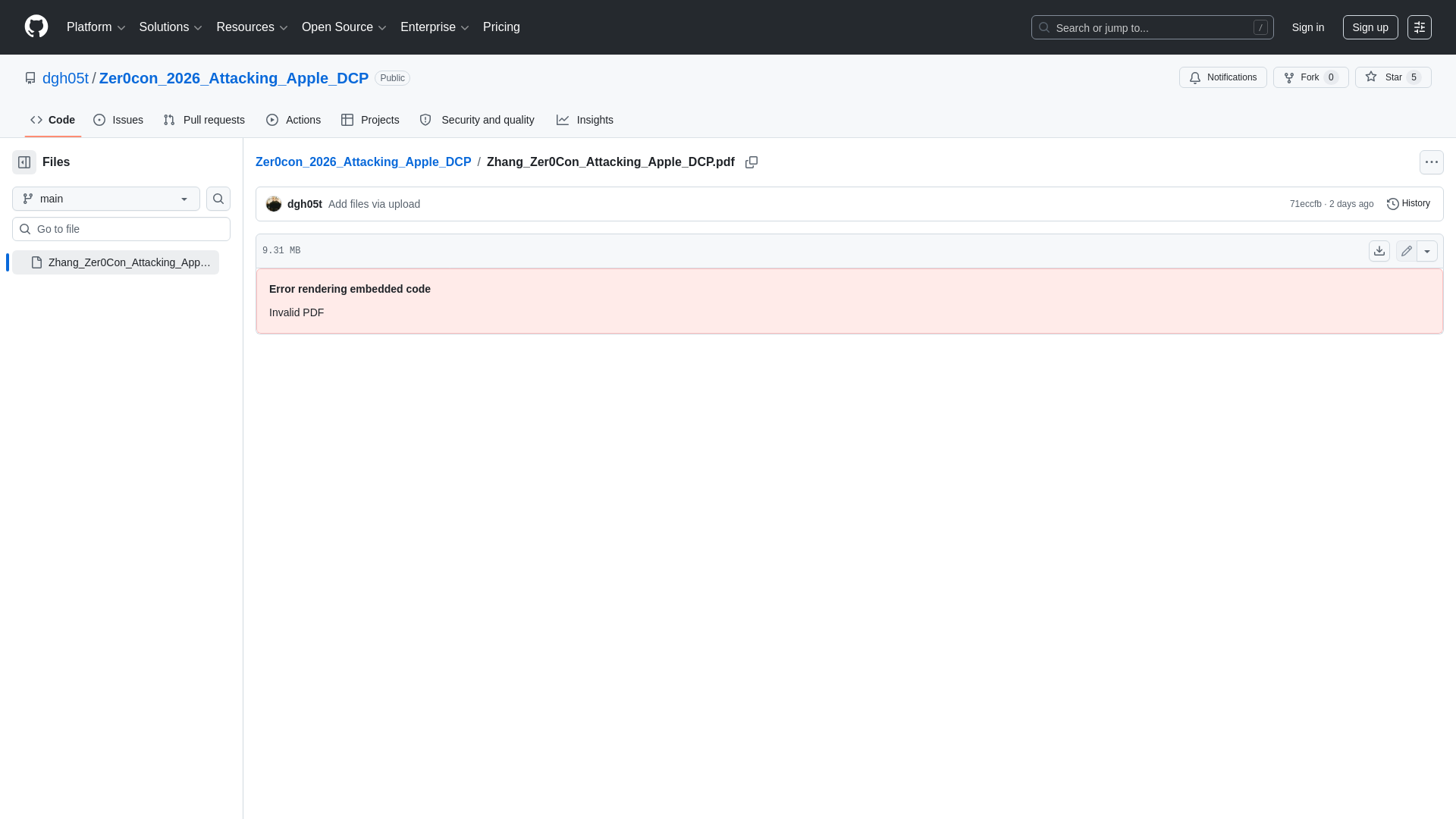
Task: Click the star count 5
Action: (1414, 77)
